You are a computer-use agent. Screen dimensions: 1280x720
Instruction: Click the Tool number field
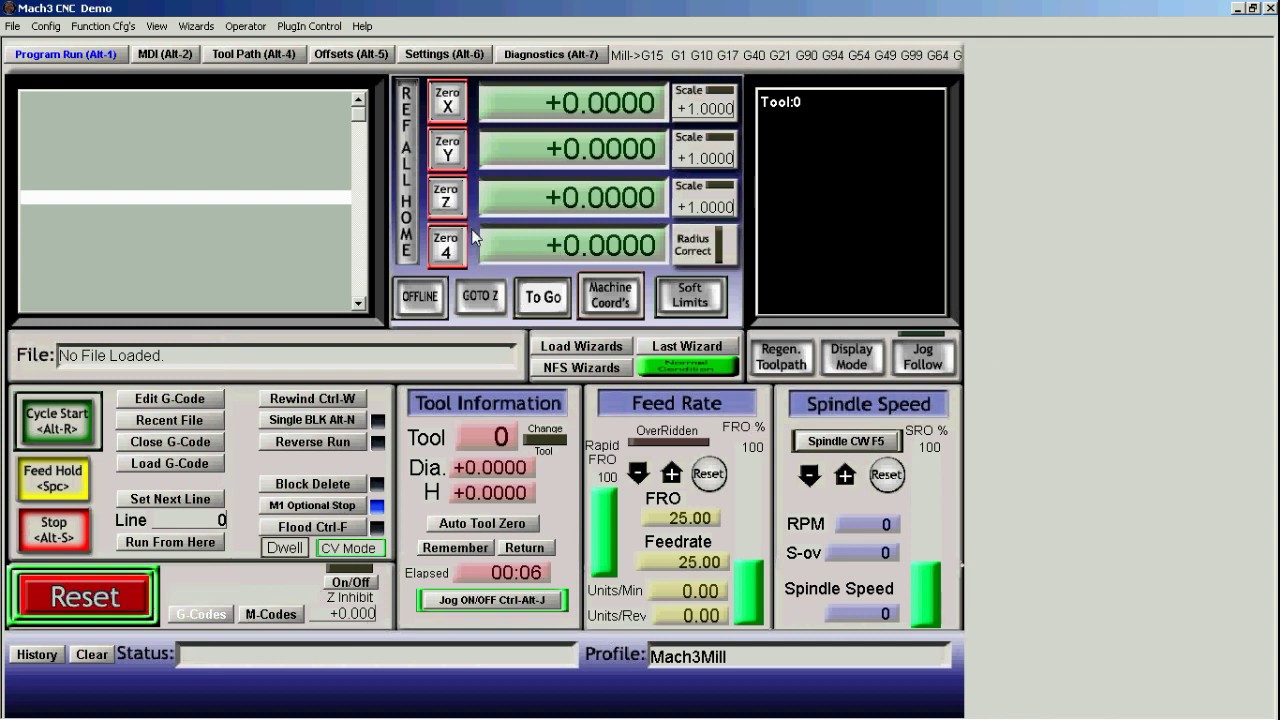click(x=486, y=437)
